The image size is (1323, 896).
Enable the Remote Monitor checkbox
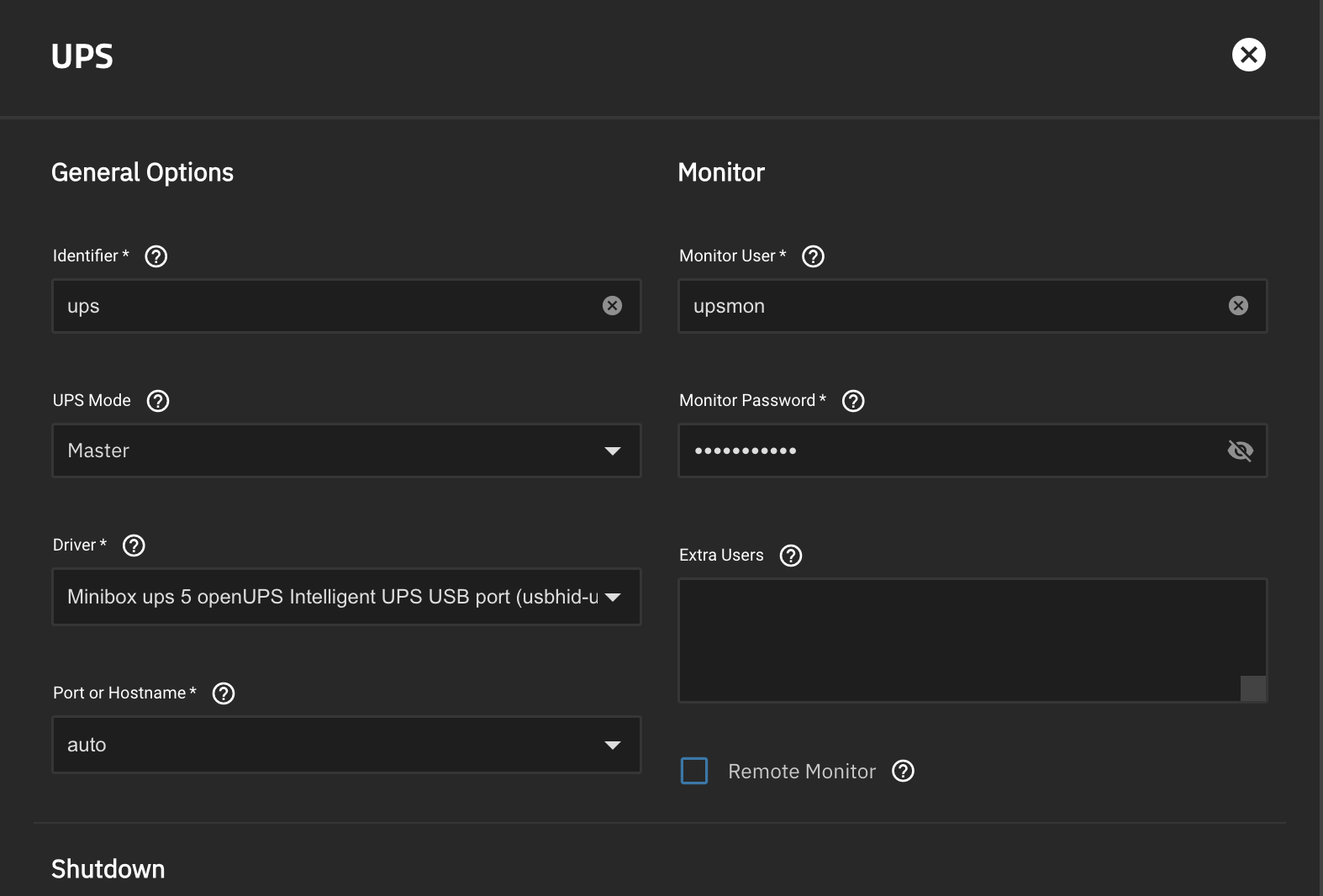click(x=694, y=771)
